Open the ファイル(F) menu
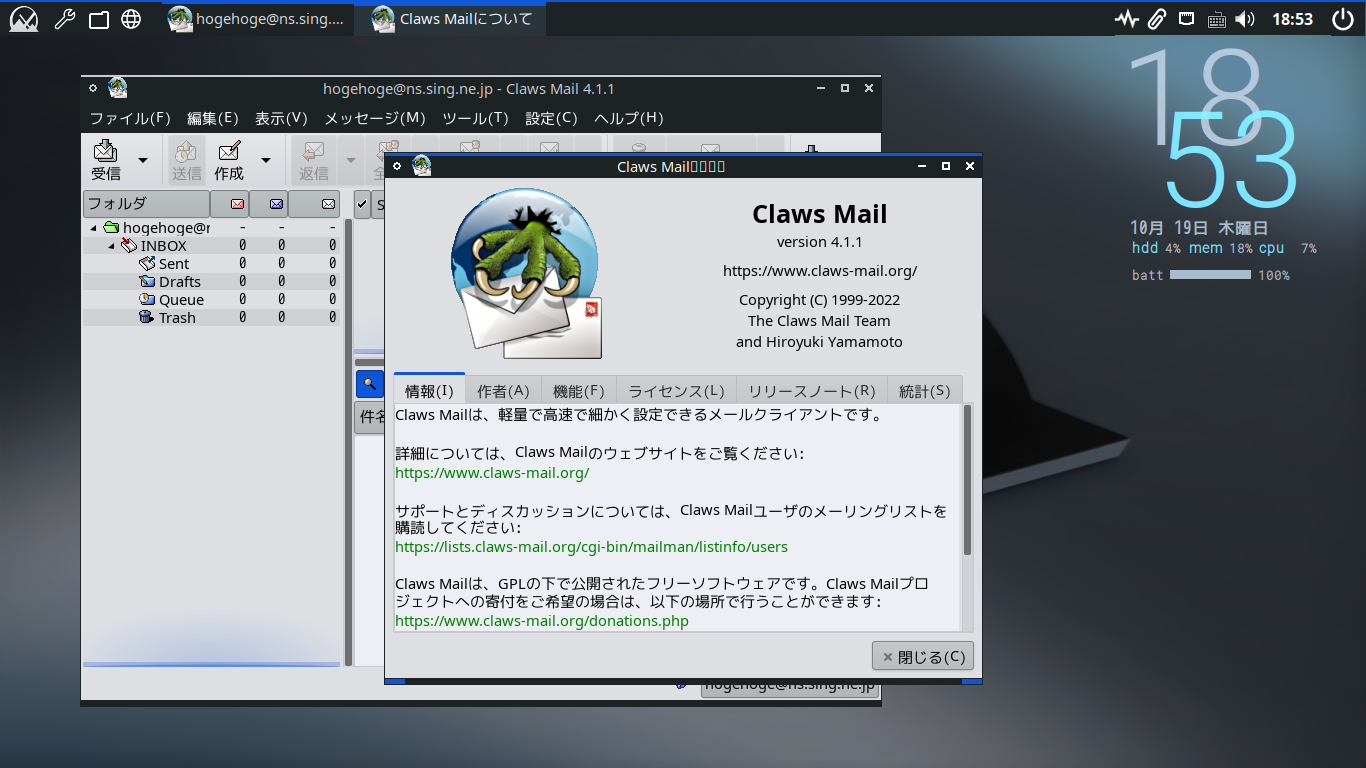 (130, 118)
